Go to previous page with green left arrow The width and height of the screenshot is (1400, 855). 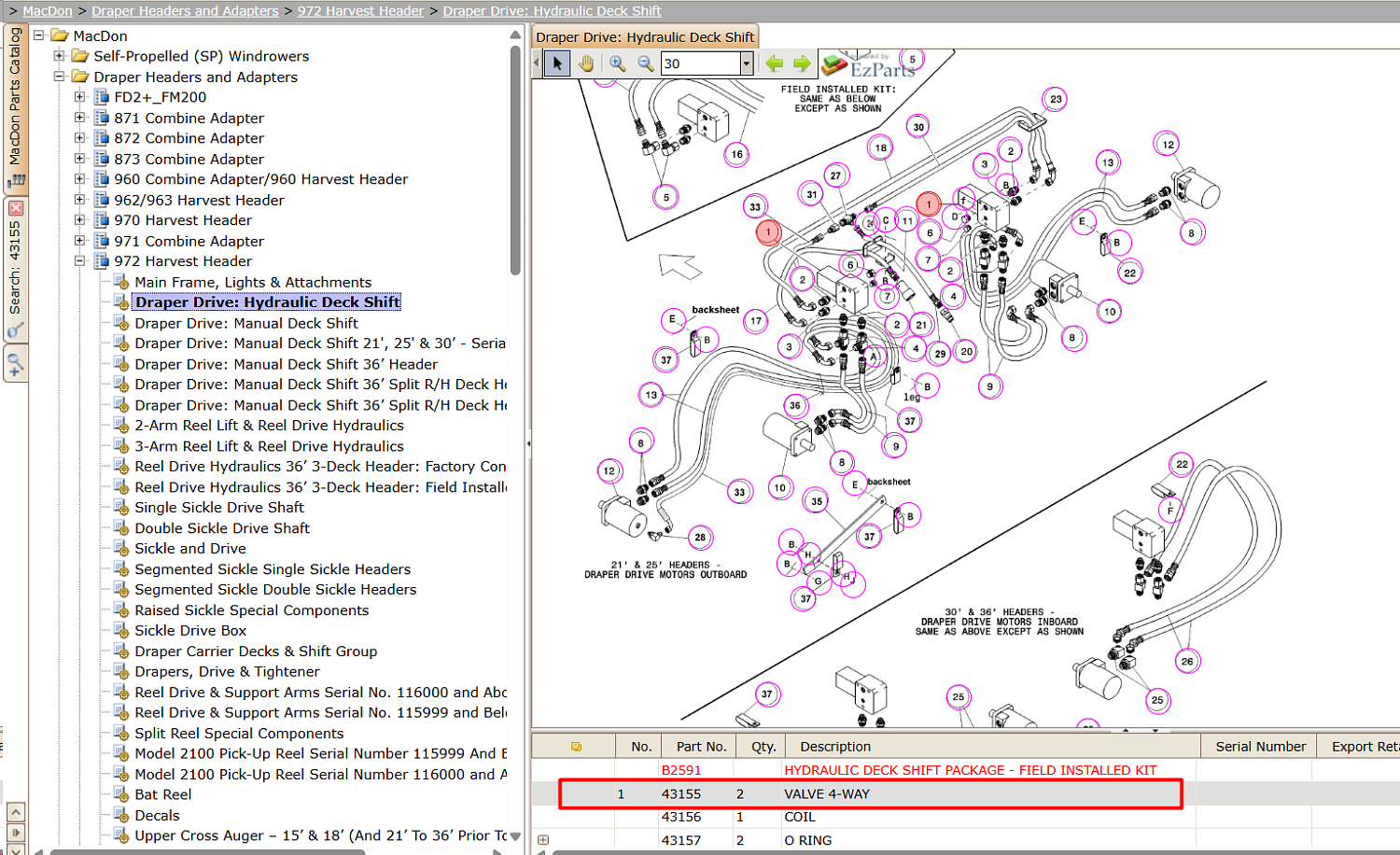pyautogui.click(x=774, y=63)
